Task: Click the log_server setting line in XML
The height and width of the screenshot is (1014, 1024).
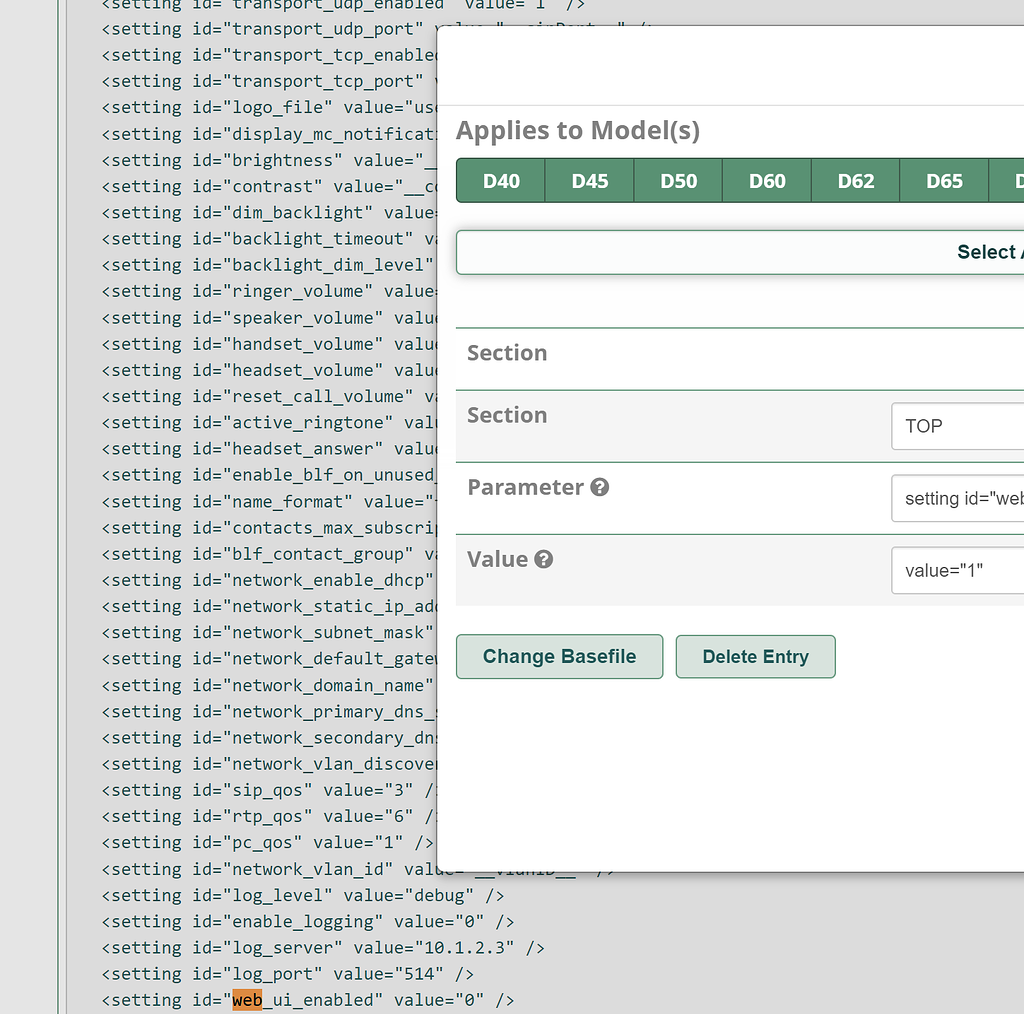Action: point(322,947)
